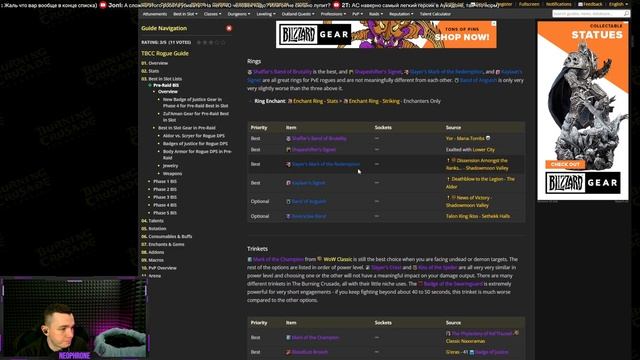This screenshot has height=360, width=640.
Task: Open the Dungeons dropdown menu
Action: coord(238,14)
